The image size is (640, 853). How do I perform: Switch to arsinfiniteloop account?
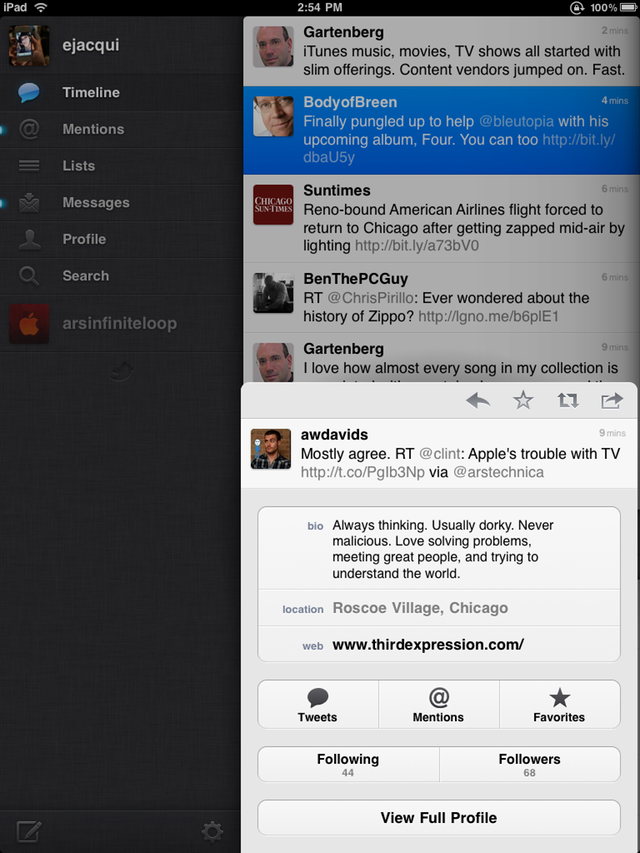coord(119,324)
